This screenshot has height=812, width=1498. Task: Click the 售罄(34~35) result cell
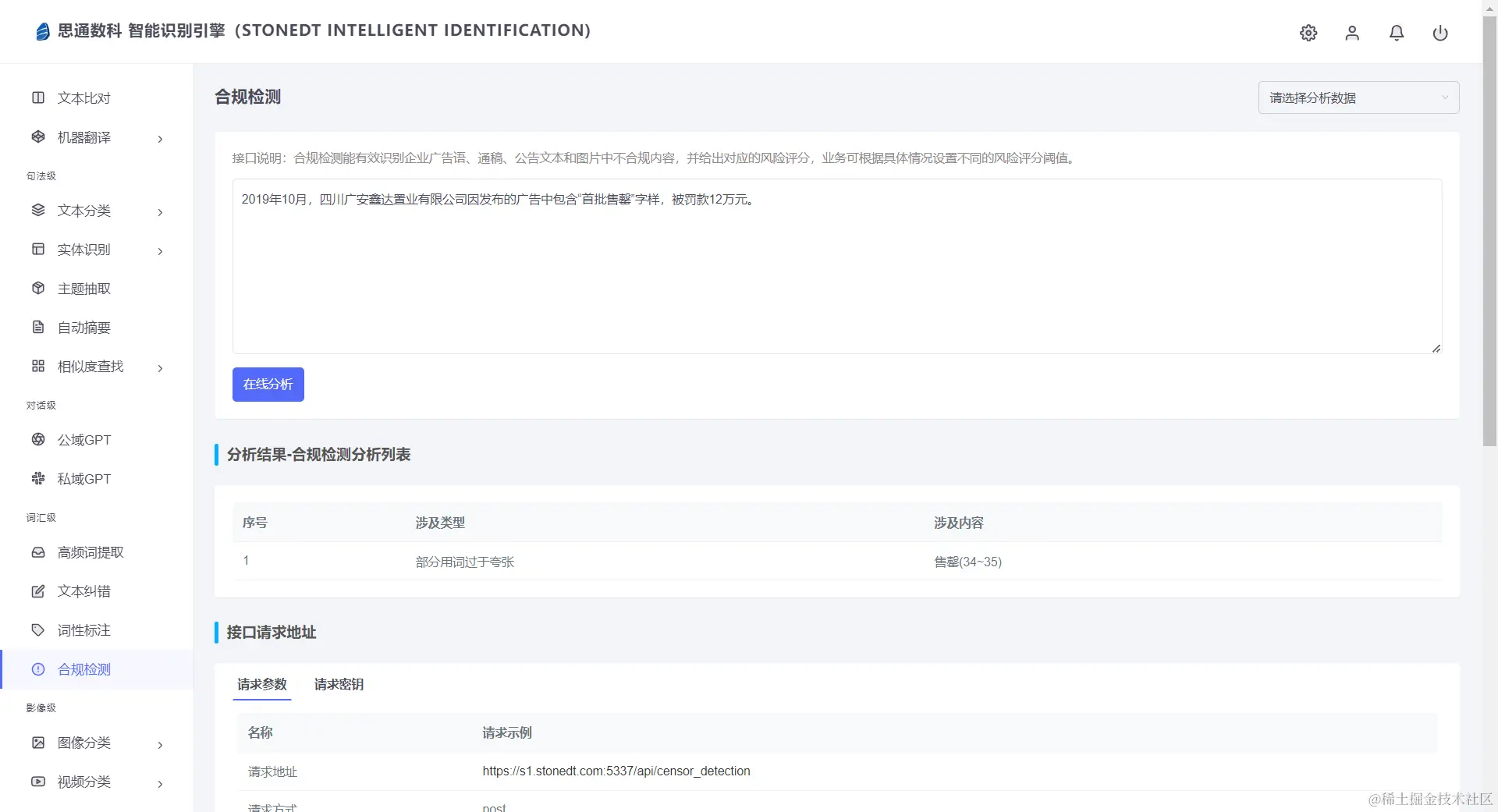click(967, 562)
